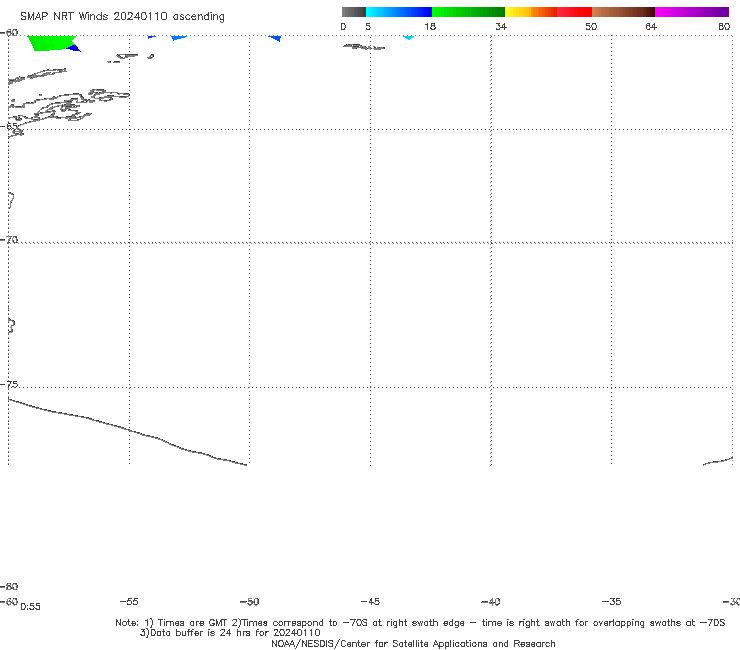The width and height of the screenshot is (740, 650).
Task: Click the latitude label -70
Action: [x=9, y=240]
